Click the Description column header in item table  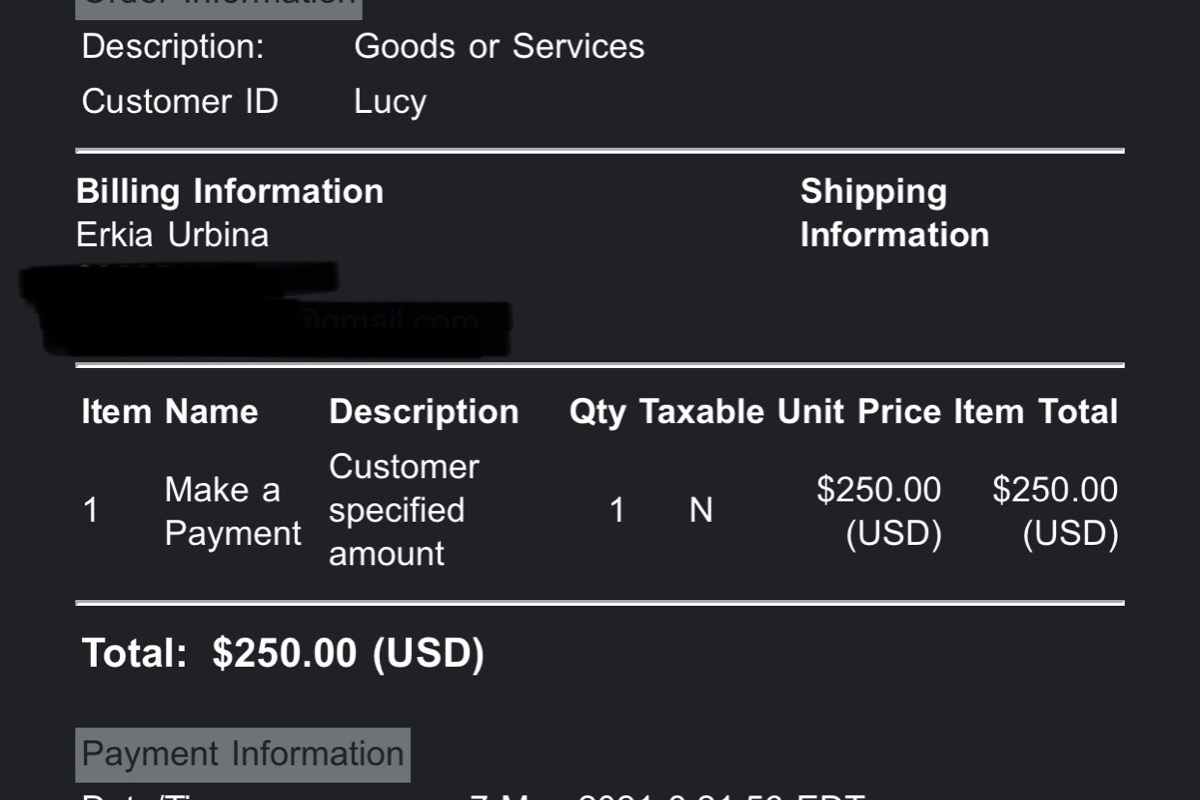pyautogui.click(x=424, y=412)
